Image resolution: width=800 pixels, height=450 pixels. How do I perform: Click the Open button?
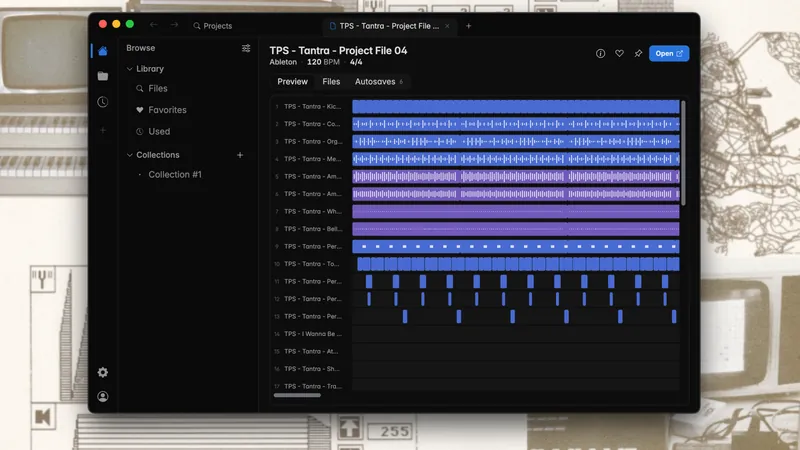669,54
